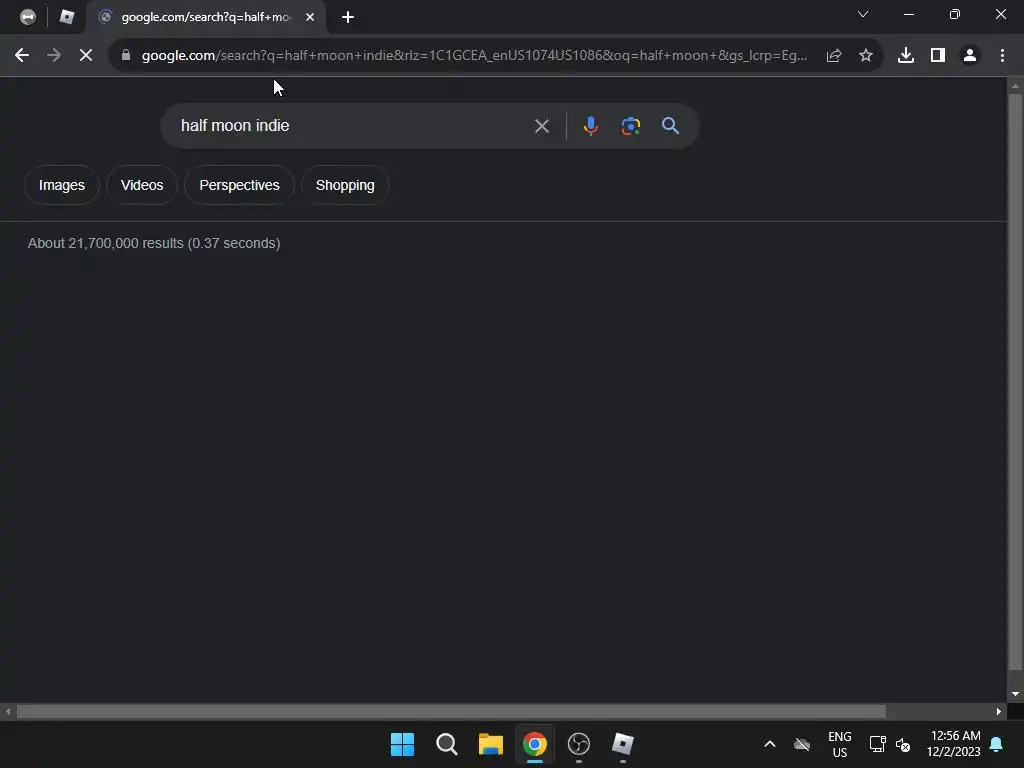Viewport: 1024px width, 768px height.
Task: Click the address bar URL
Action: click(x=474, y=56)
